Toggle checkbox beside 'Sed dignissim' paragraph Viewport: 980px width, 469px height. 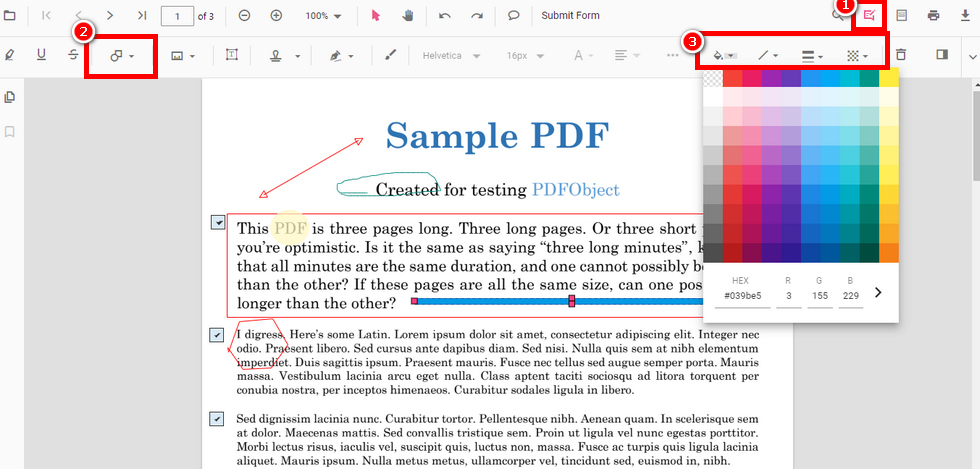pyautogui.click(x=217, y=418)
